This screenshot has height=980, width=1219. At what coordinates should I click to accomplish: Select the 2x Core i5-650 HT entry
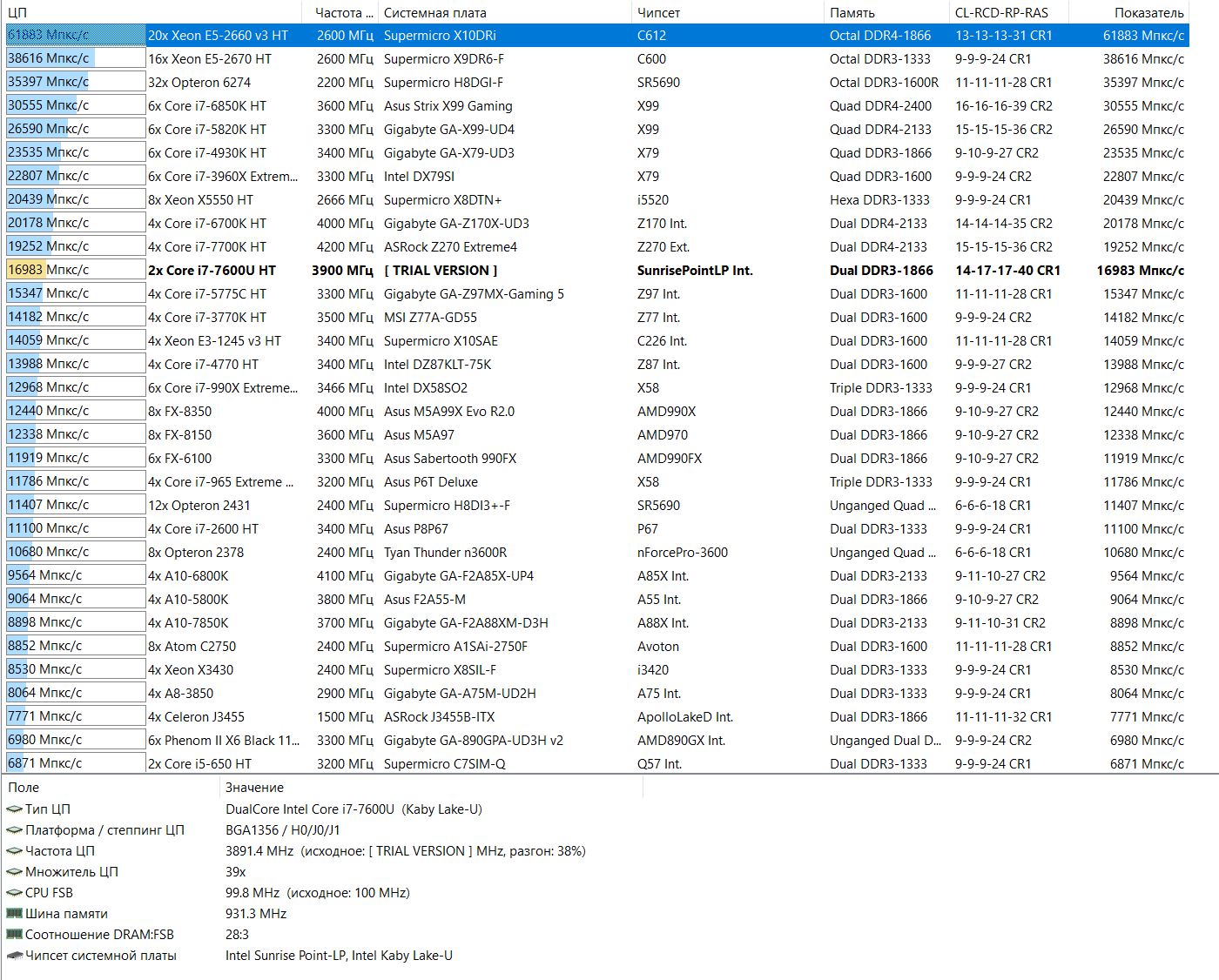coord(200,764)
